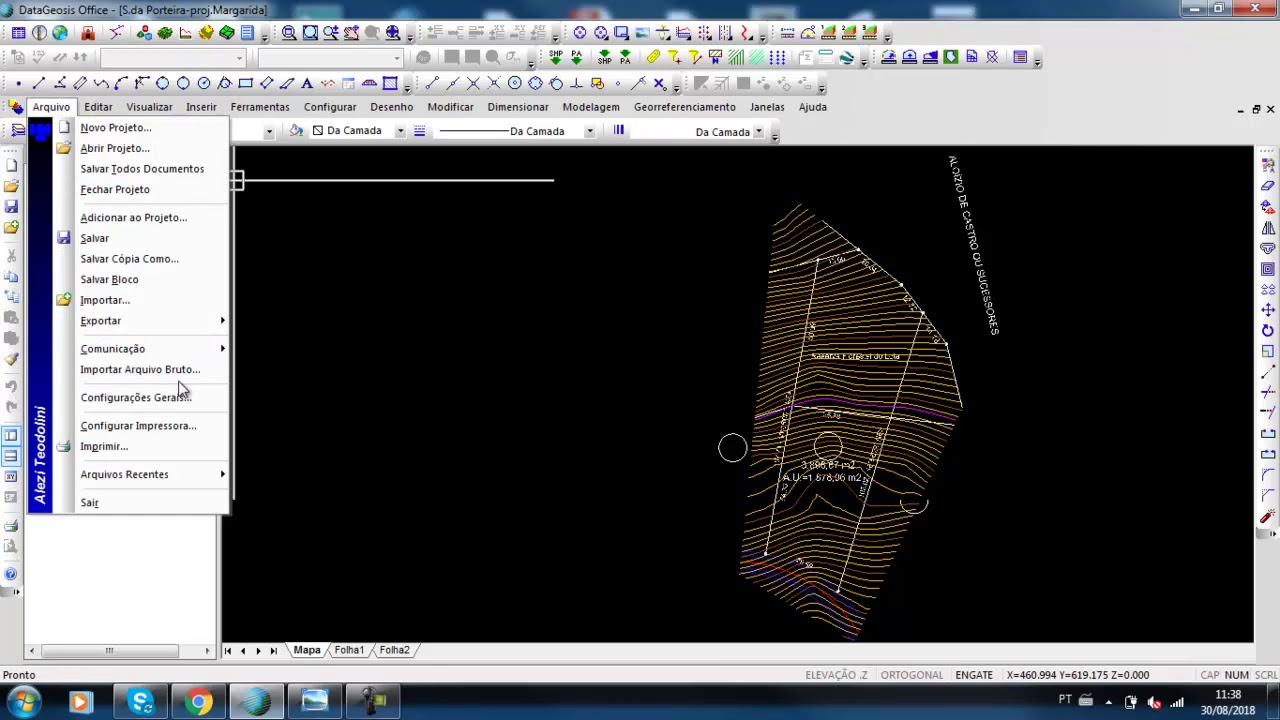Choose Importar Arquivo Bruto from menu
The image size is (1280, 720).
[x=140, y=370]
